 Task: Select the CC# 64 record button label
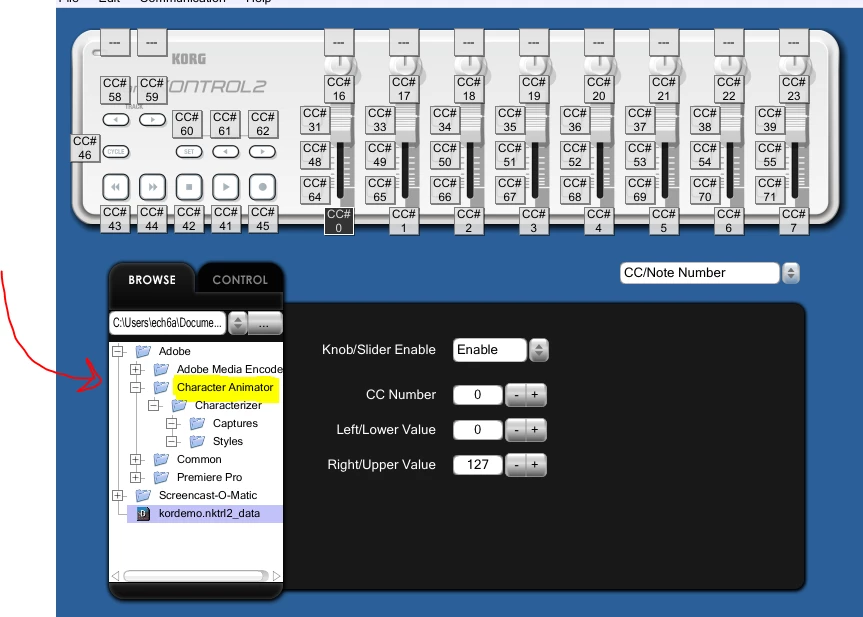click(315, 190)
